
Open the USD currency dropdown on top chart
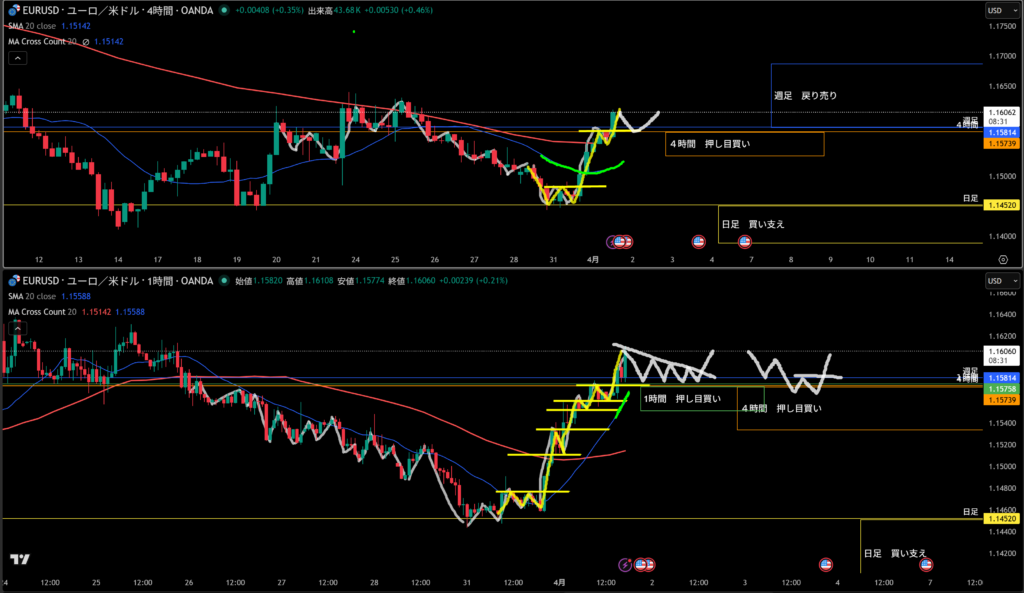pyautogui.click(x=995, y=10)
